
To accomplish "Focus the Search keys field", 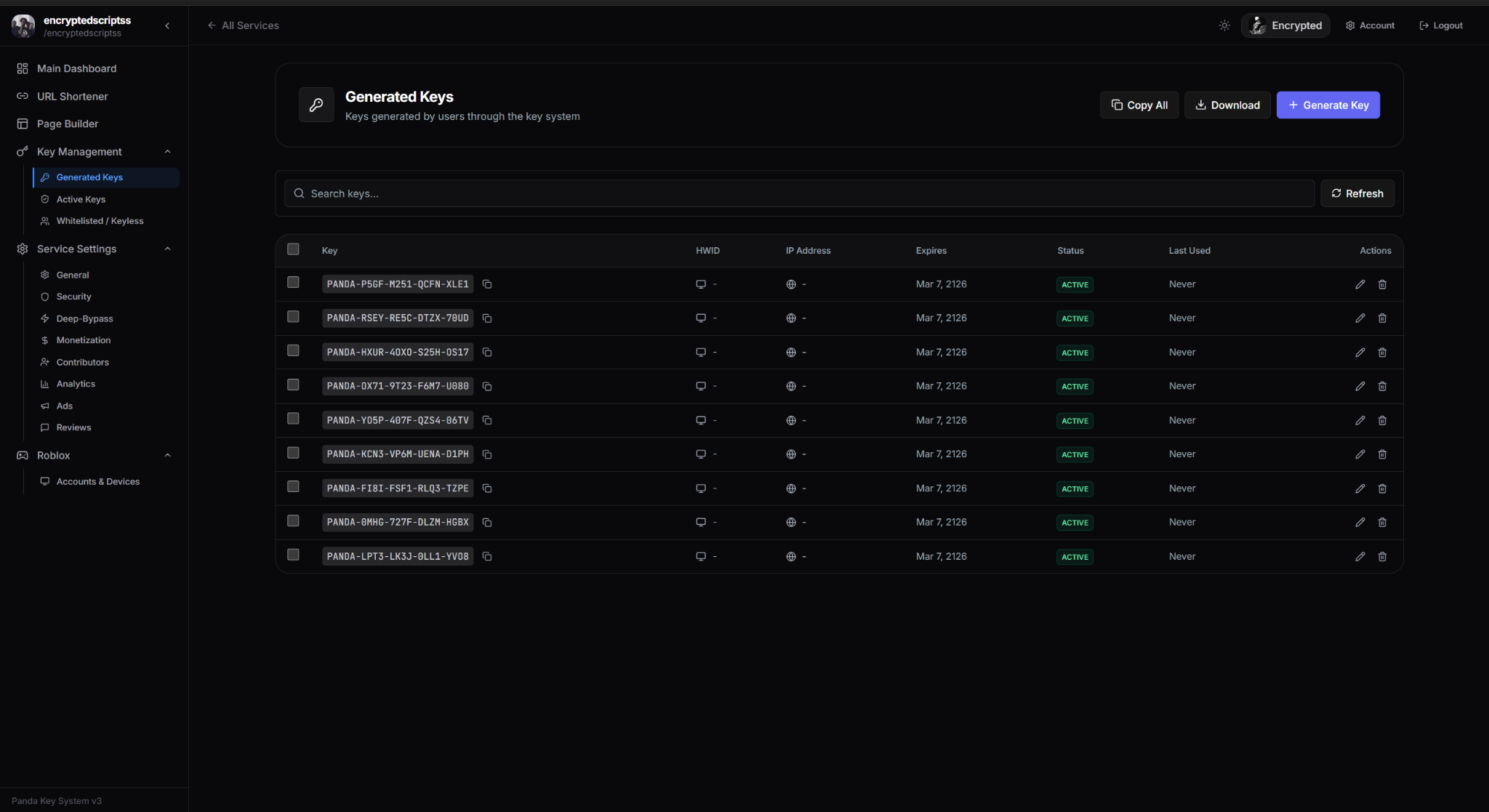I will click(x=799, y=193).
